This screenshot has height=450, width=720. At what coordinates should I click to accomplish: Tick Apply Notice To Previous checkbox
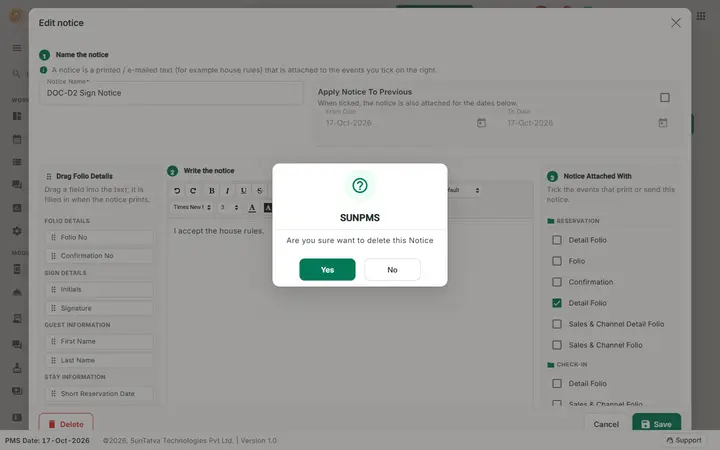click(664, 97)
